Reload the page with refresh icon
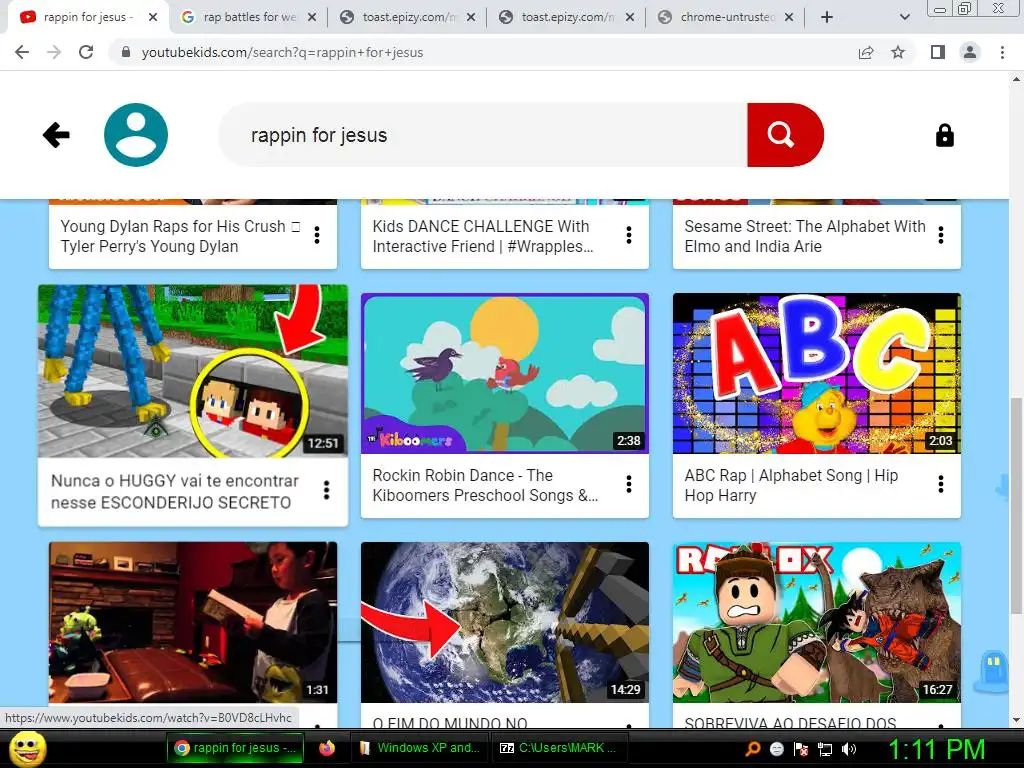This screenshot has height=768, width=1024. (x=86, y=52)
